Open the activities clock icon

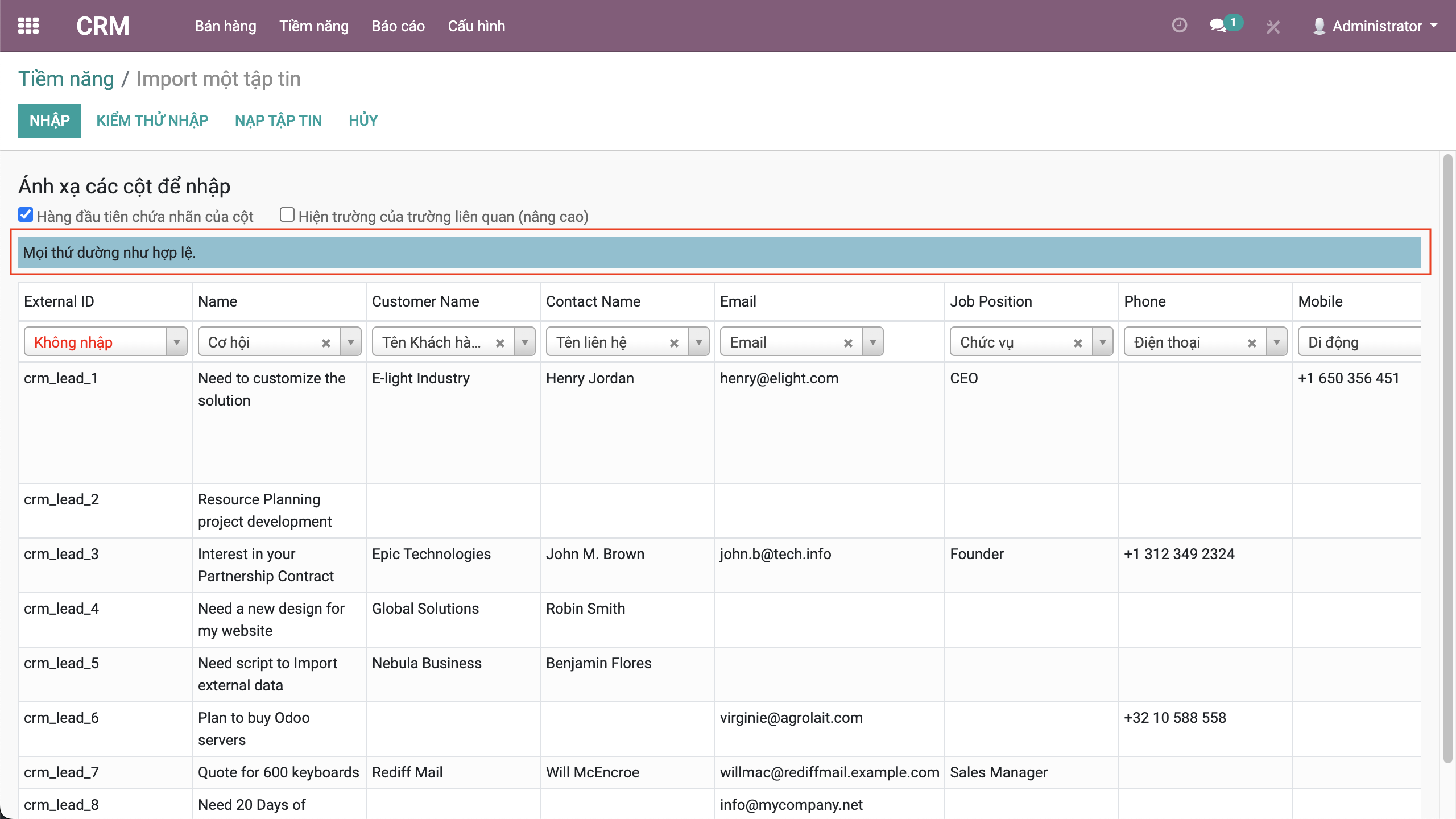coord(1179,26)
